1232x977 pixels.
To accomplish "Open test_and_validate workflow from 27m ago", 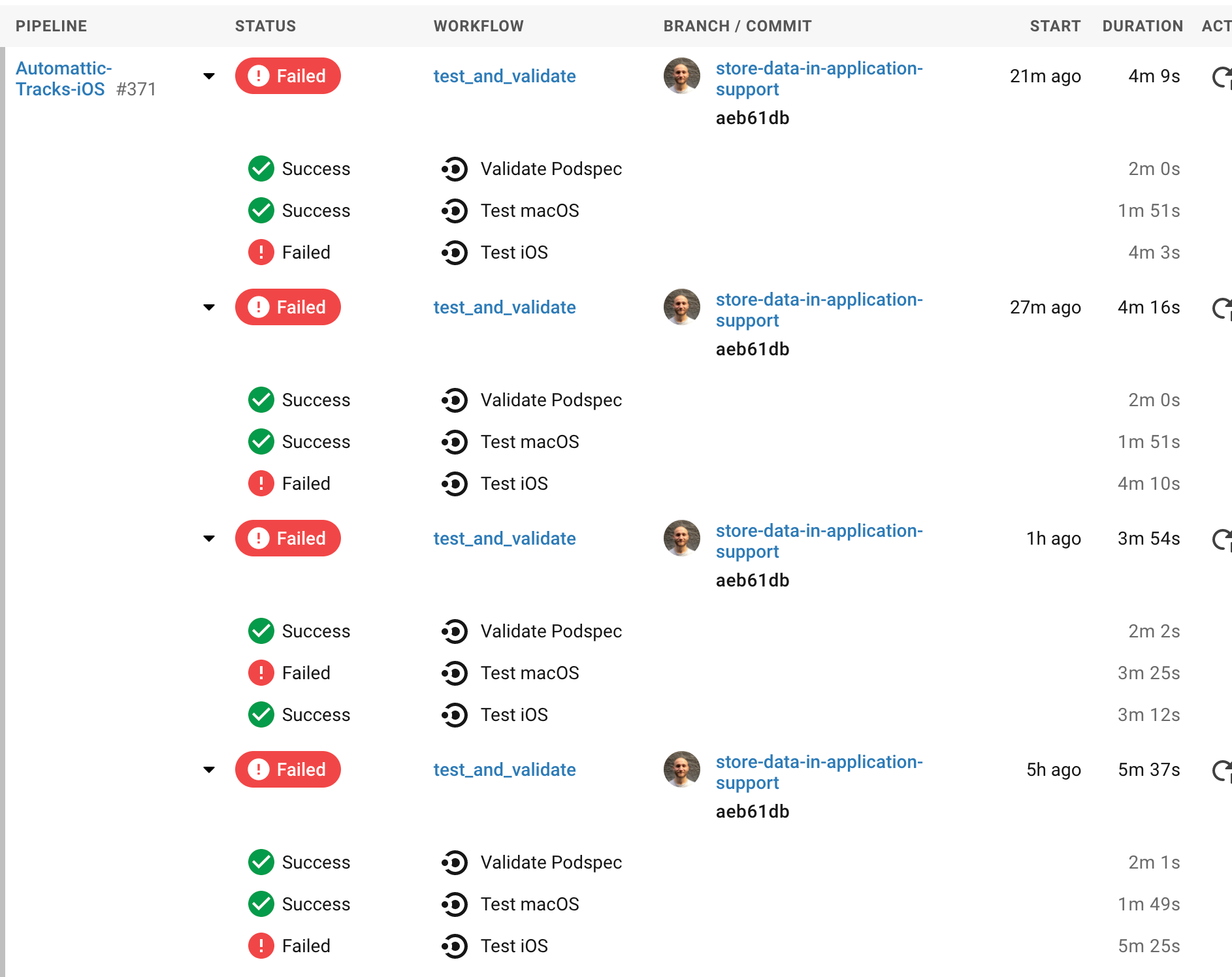I will pyautogui.click(x=504, y=308).
